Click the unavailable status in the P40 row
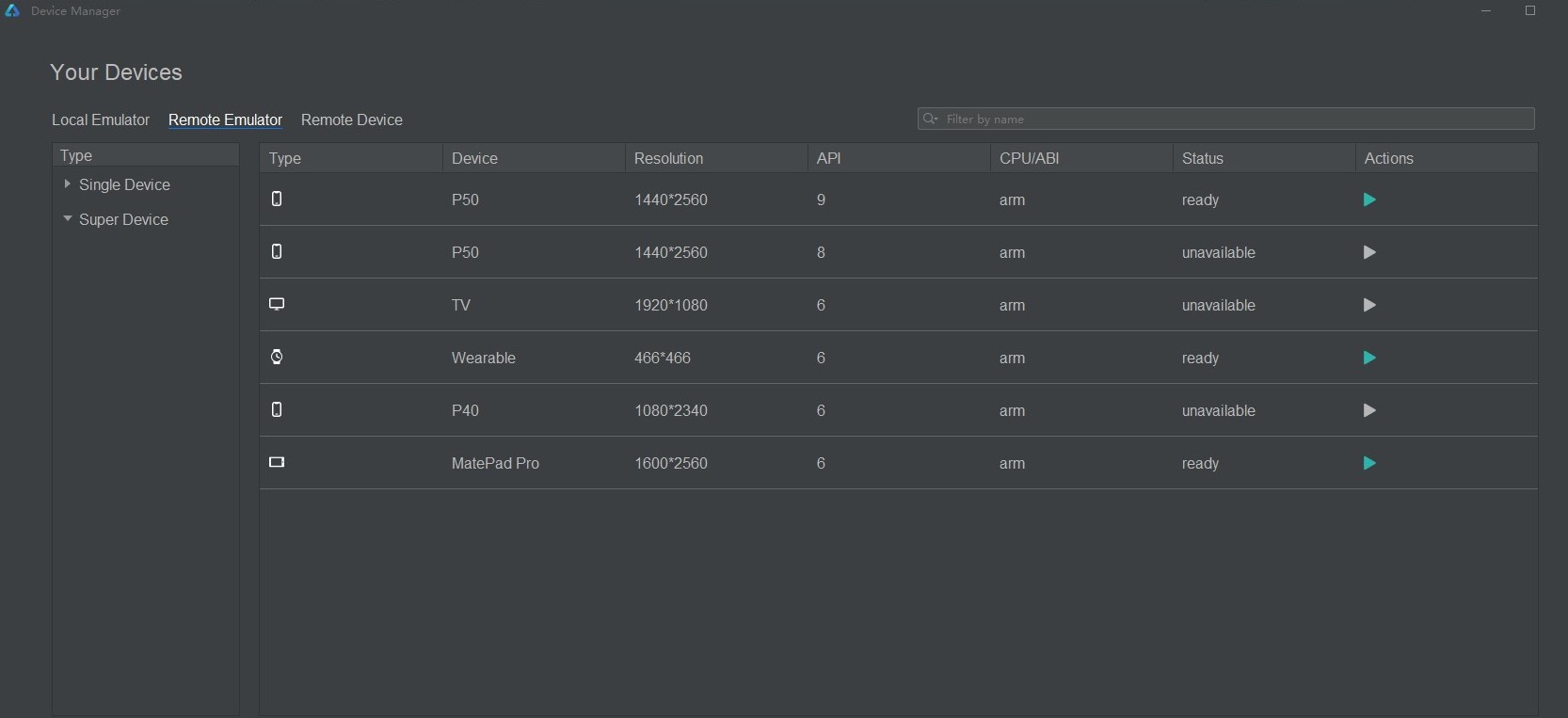 [1219, 410]
